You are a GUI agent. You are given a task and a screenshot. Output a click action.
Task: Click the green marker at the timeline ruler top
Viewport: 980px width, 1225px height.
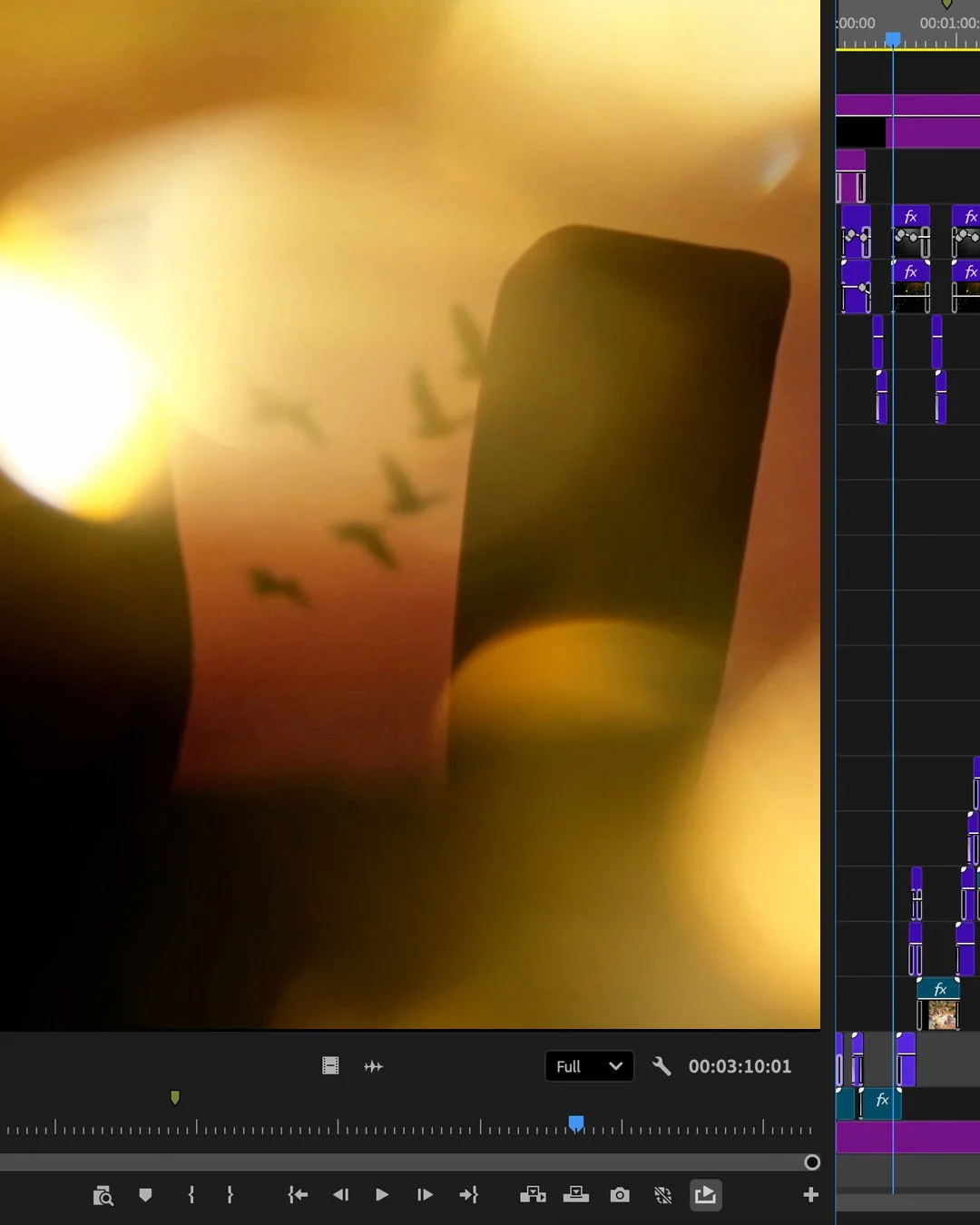[946, 5]
